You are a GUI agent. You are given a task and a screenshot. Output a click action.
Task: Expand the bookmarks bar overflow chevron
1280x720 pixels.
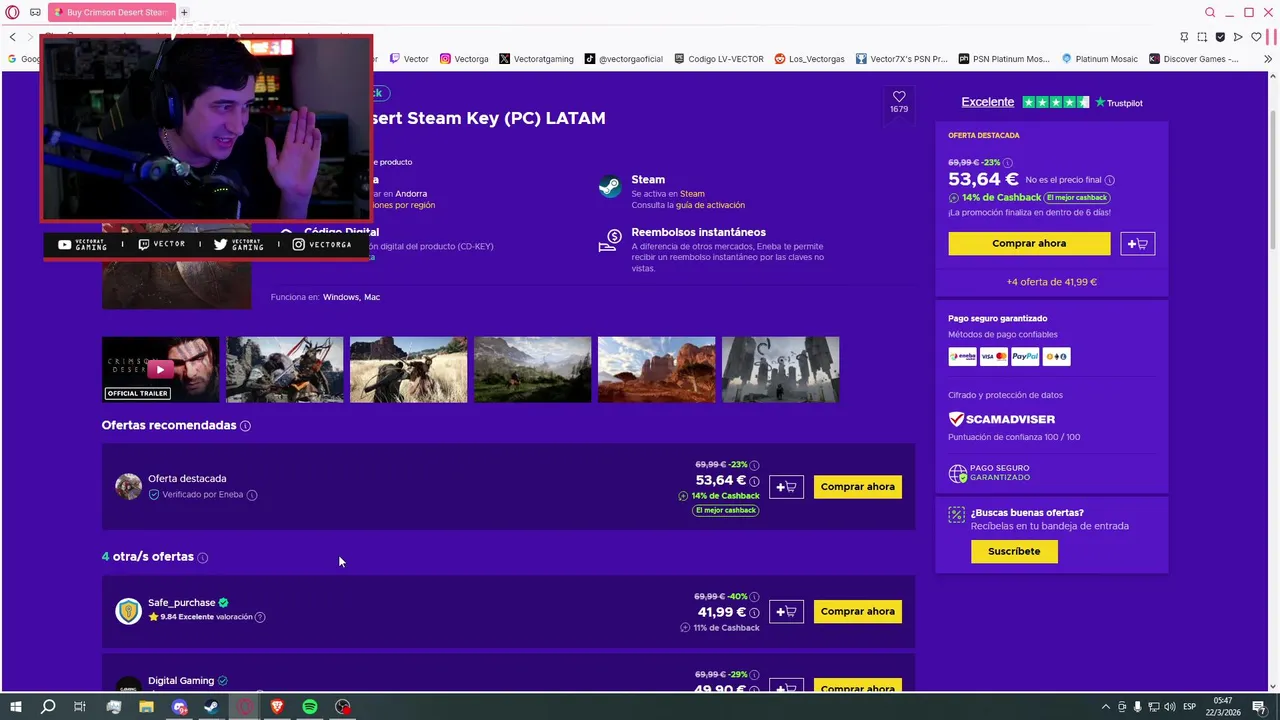(x=1269, y=59)
